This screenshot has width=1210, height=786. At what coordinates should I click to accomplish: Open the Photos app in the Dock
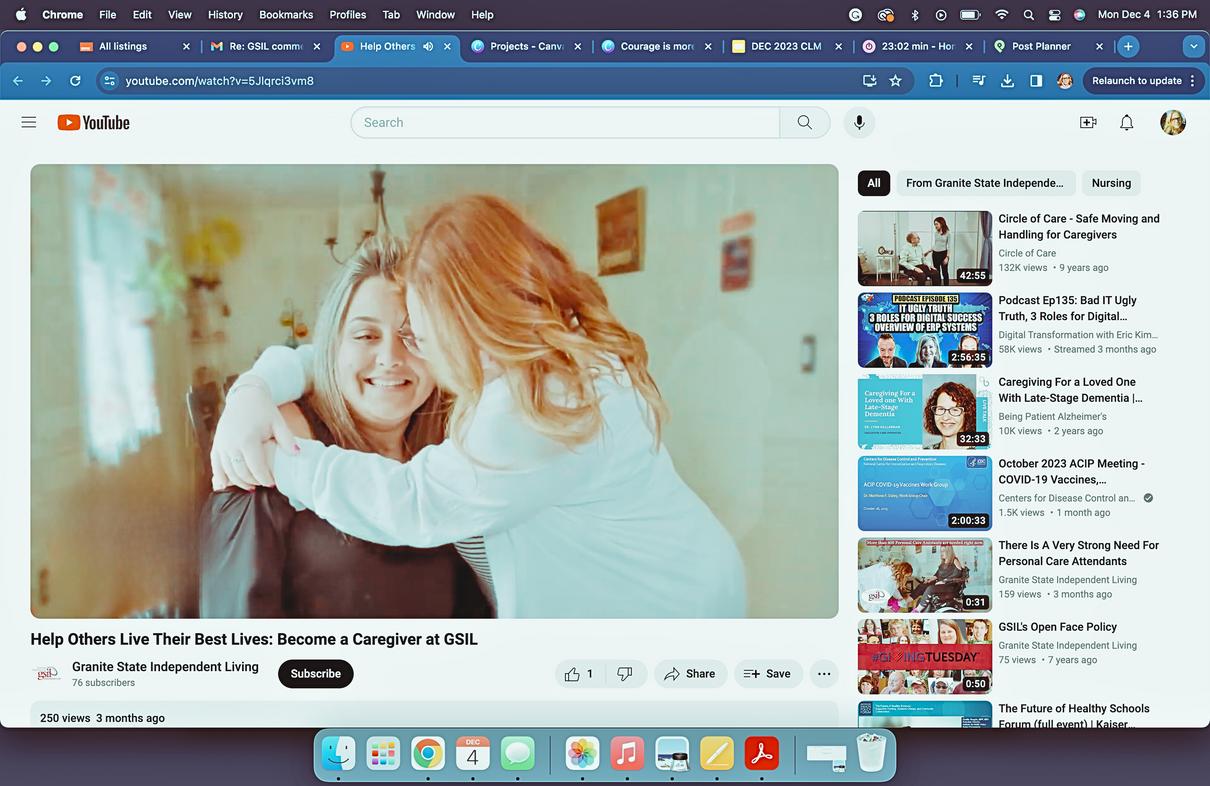click(582, 754)
